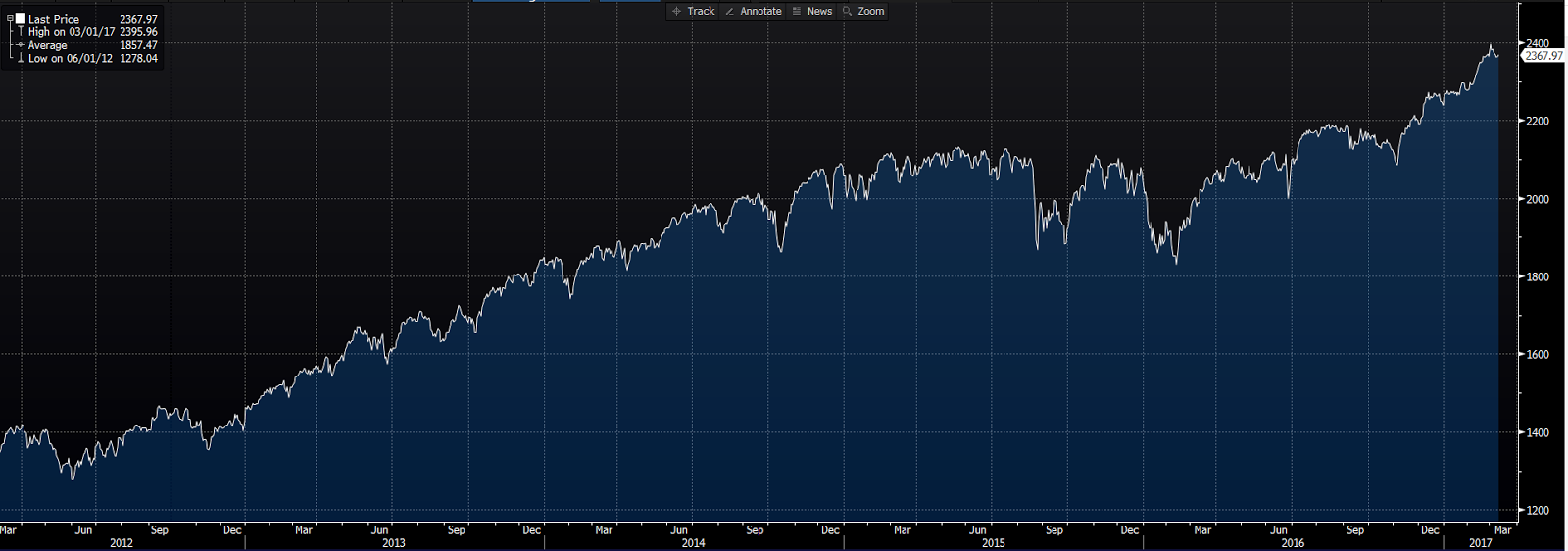This screenshot has width=1568, height=551.
Task: Click the 2400 y-axis label
Action: pyautogui.click(x=1538, y=43)
